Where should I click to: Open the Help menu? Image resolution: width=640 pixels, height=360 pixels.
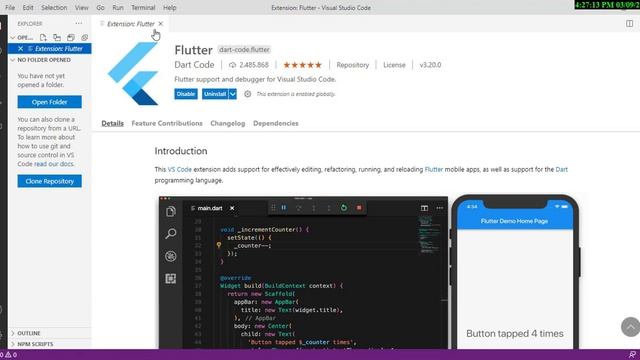point(169,7)
